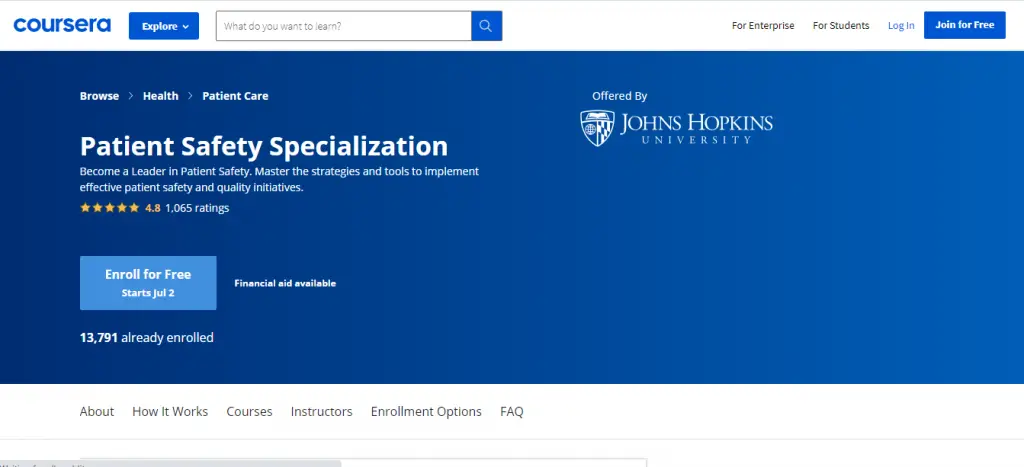The width and height of the screenshot is (1024, 467).
Task: Open the Patient Care breadcrumb
Action: (x=235, y=96)
